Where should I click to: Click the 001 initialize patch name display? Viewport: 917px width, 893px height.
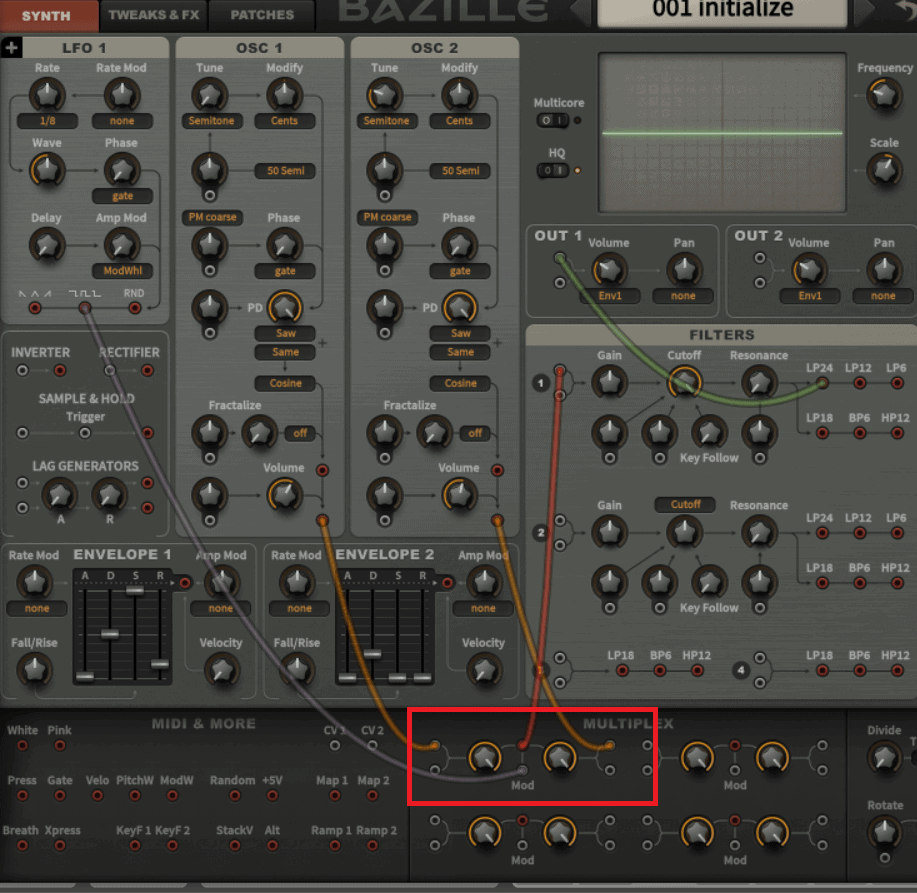(722, 12)
